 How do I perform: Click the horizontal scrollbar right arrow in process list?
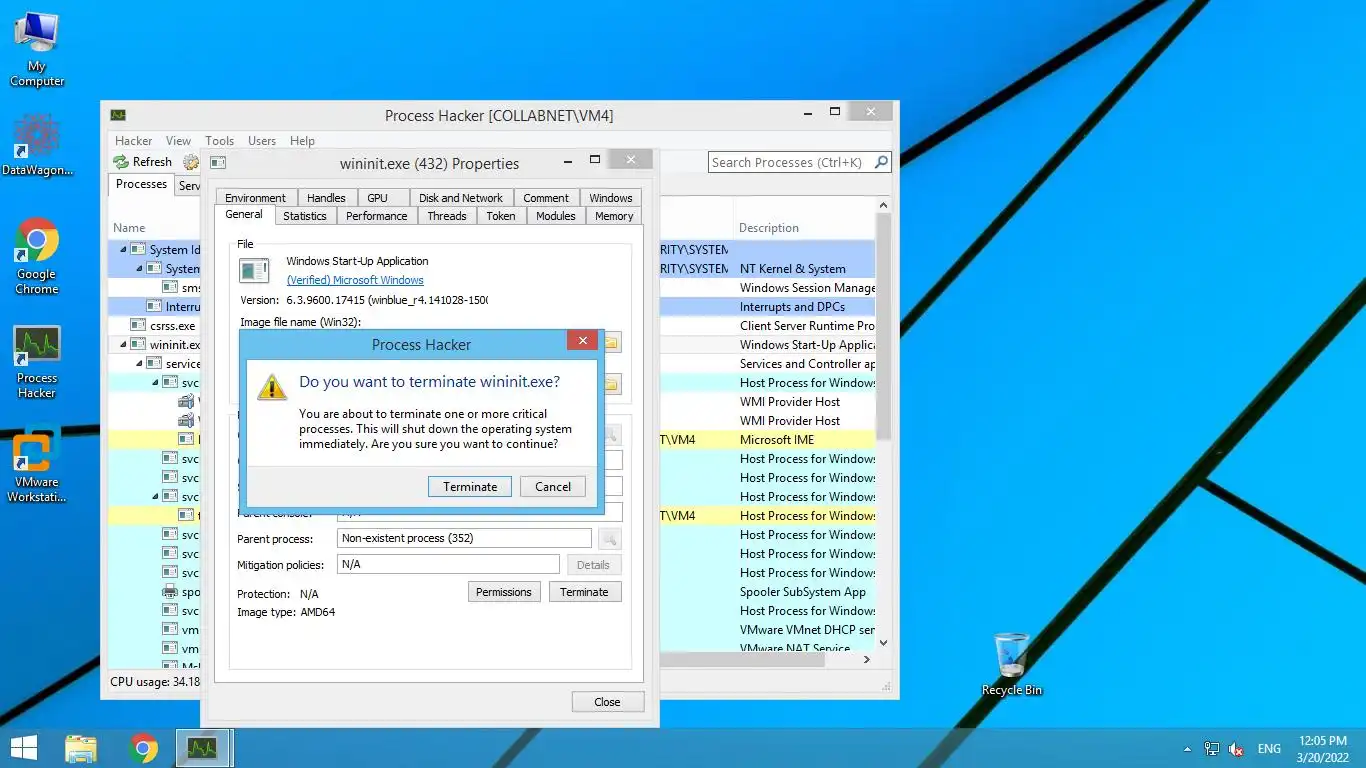[x=867, y=659]
